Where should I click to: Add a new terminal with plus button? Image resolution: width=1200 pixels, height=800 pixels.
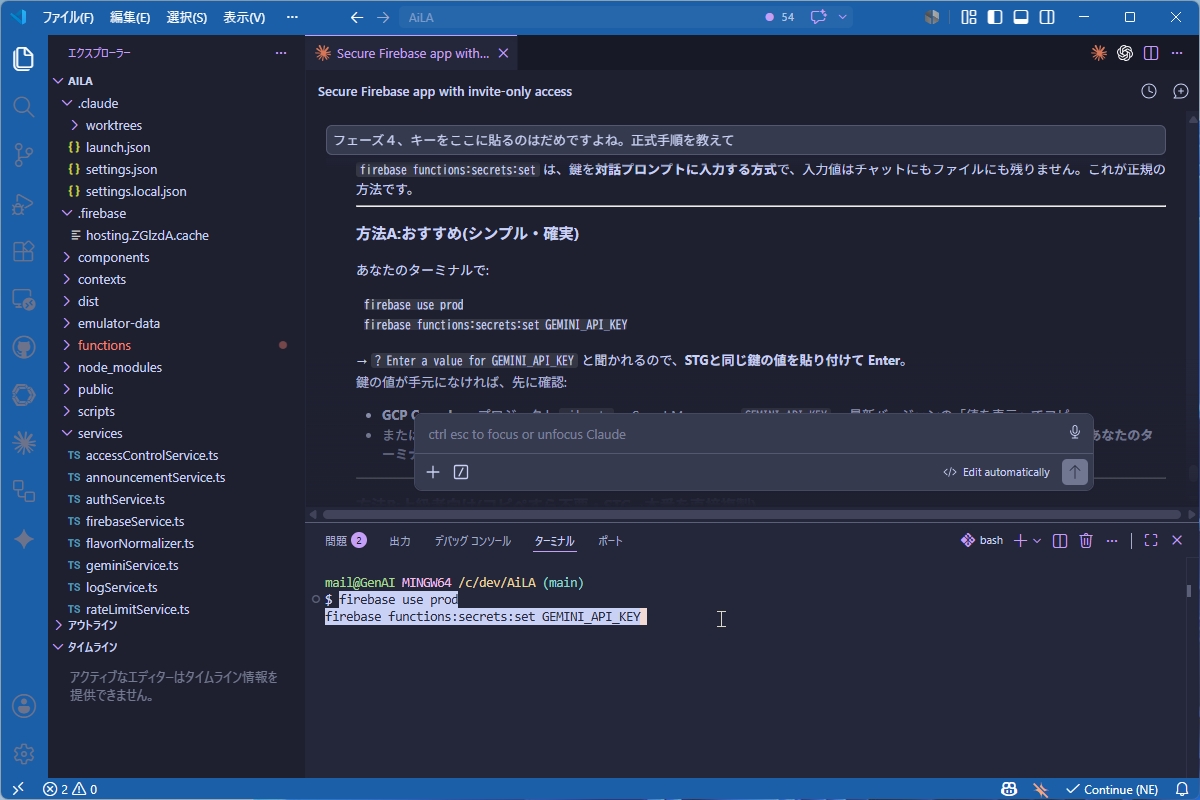tap(1020, 540)
